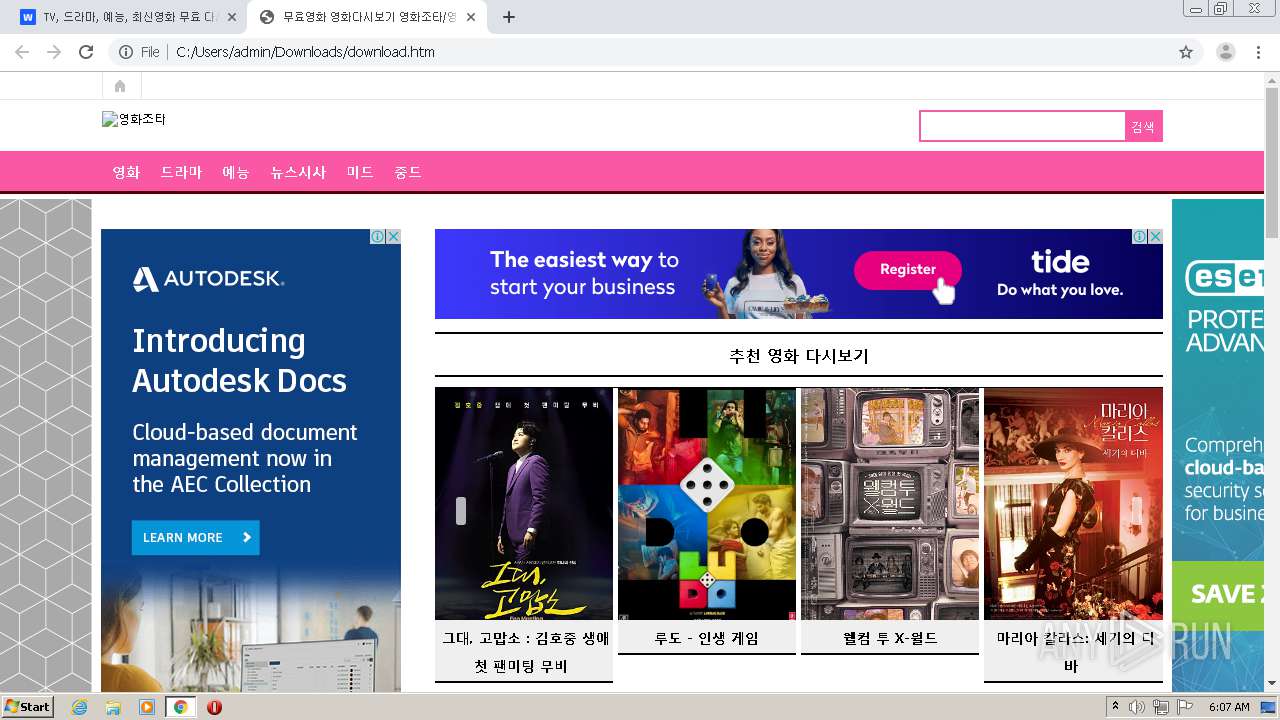
Task: Launch Internet Explorer from the taskbar
Action: pos(80,707)
